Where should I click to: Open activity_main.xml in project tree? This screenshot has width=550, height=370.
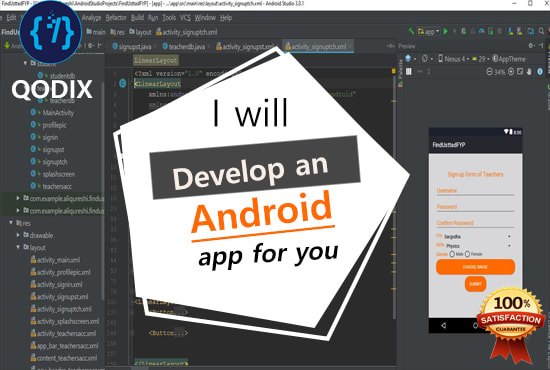(55, 260)
